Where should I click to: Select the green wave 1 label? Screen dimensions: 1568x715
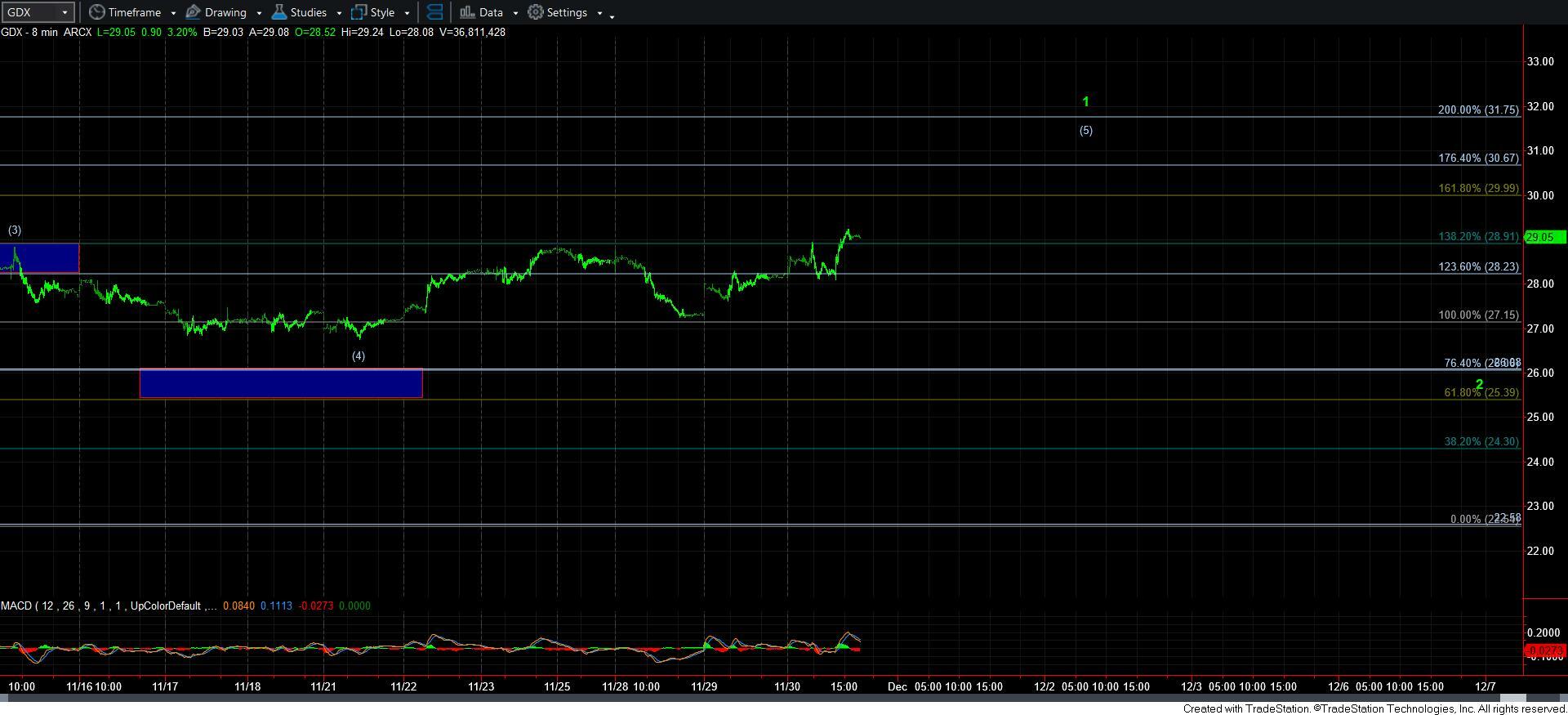[x=1085, y=102]
